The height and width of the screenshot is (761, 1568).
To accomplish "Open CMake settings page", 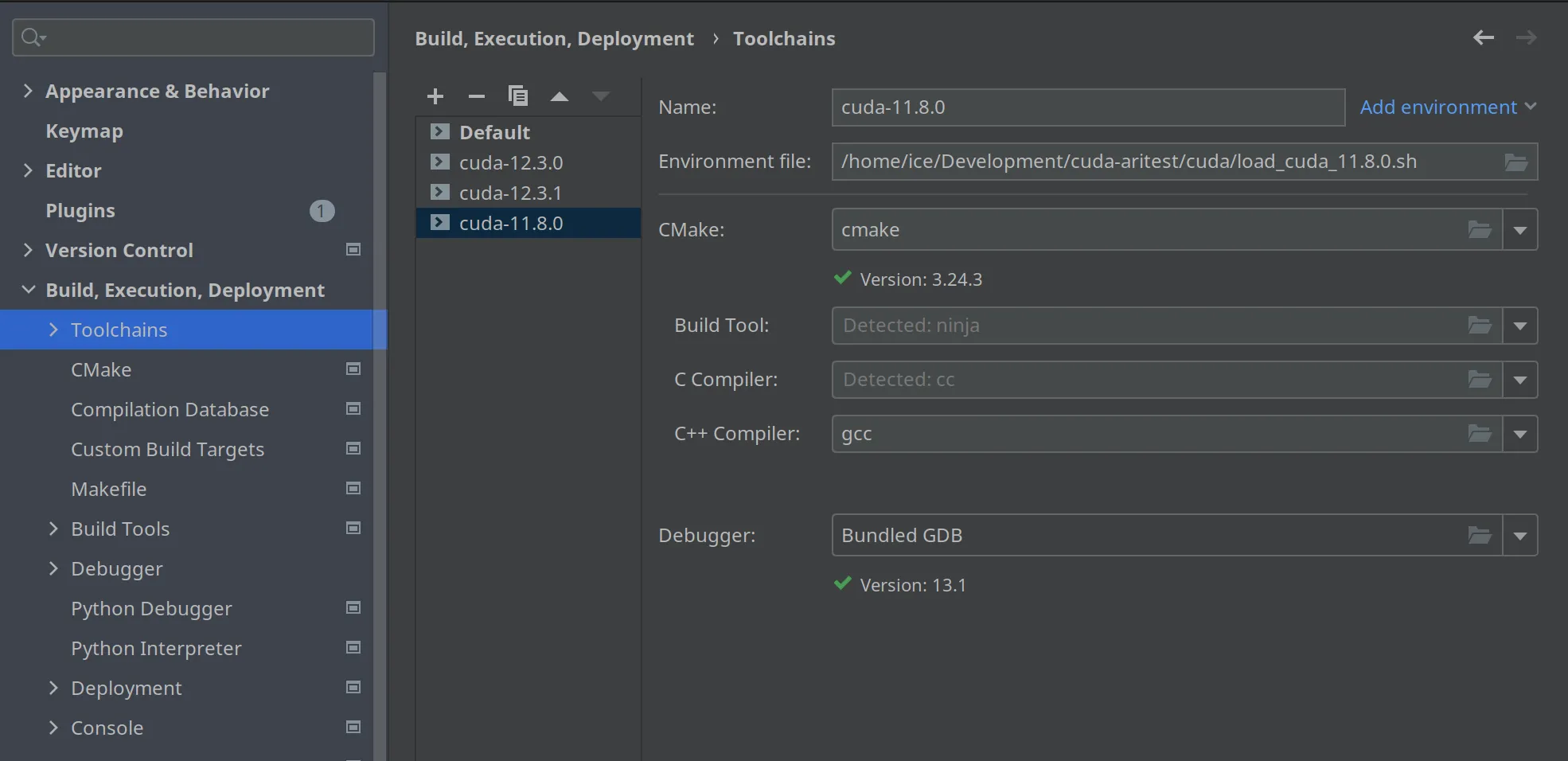I will click(x=101, y=369).
